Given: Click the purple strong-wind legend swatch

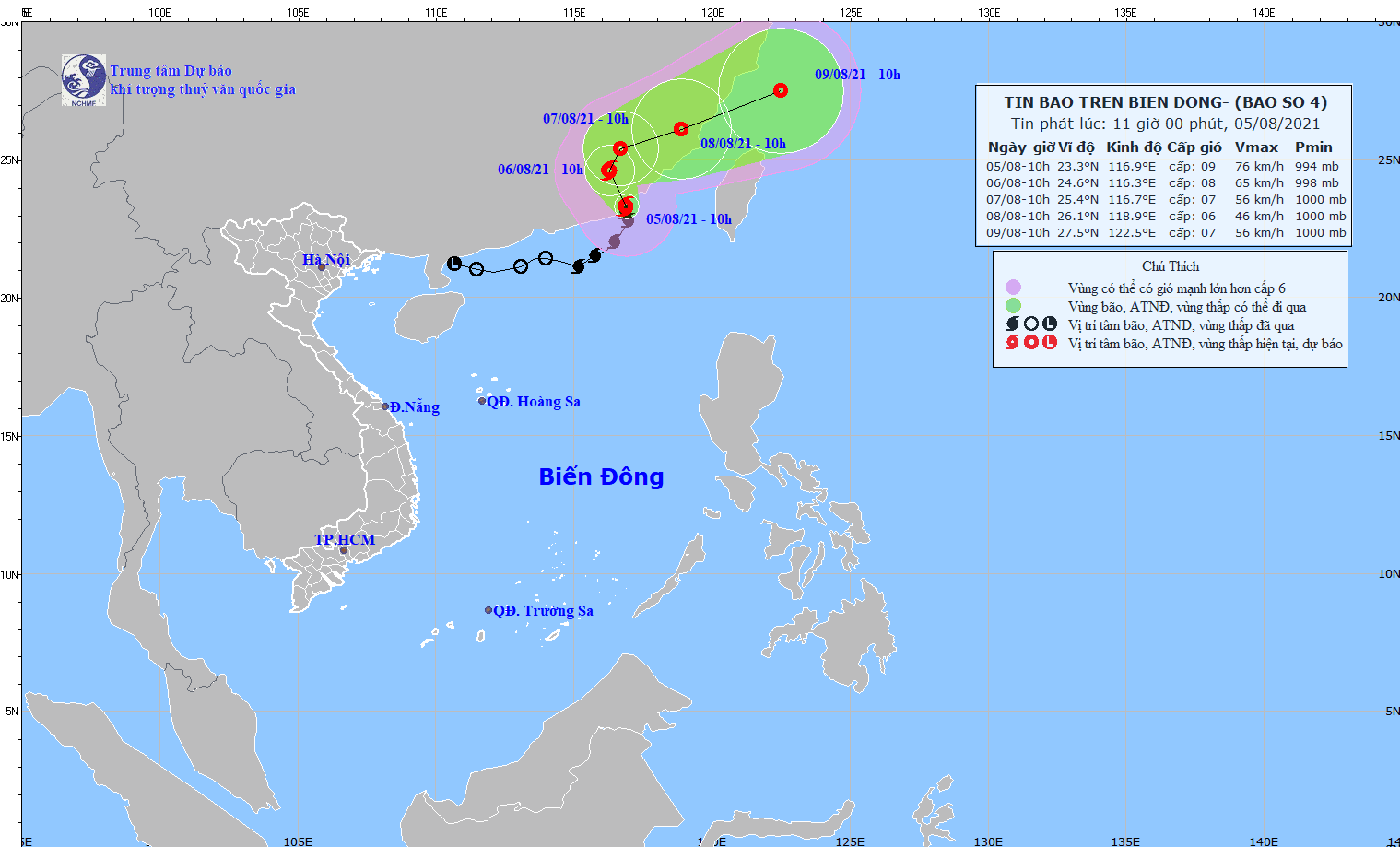Looking at the screenshot, I should 1013,288.
